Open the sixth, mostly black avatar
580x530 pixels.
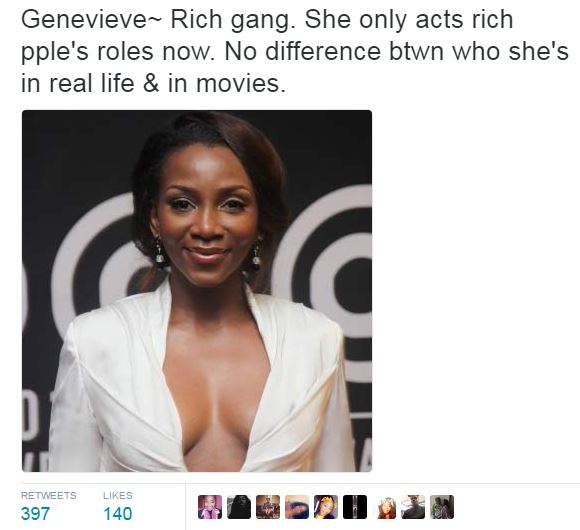tap(355, 507)
